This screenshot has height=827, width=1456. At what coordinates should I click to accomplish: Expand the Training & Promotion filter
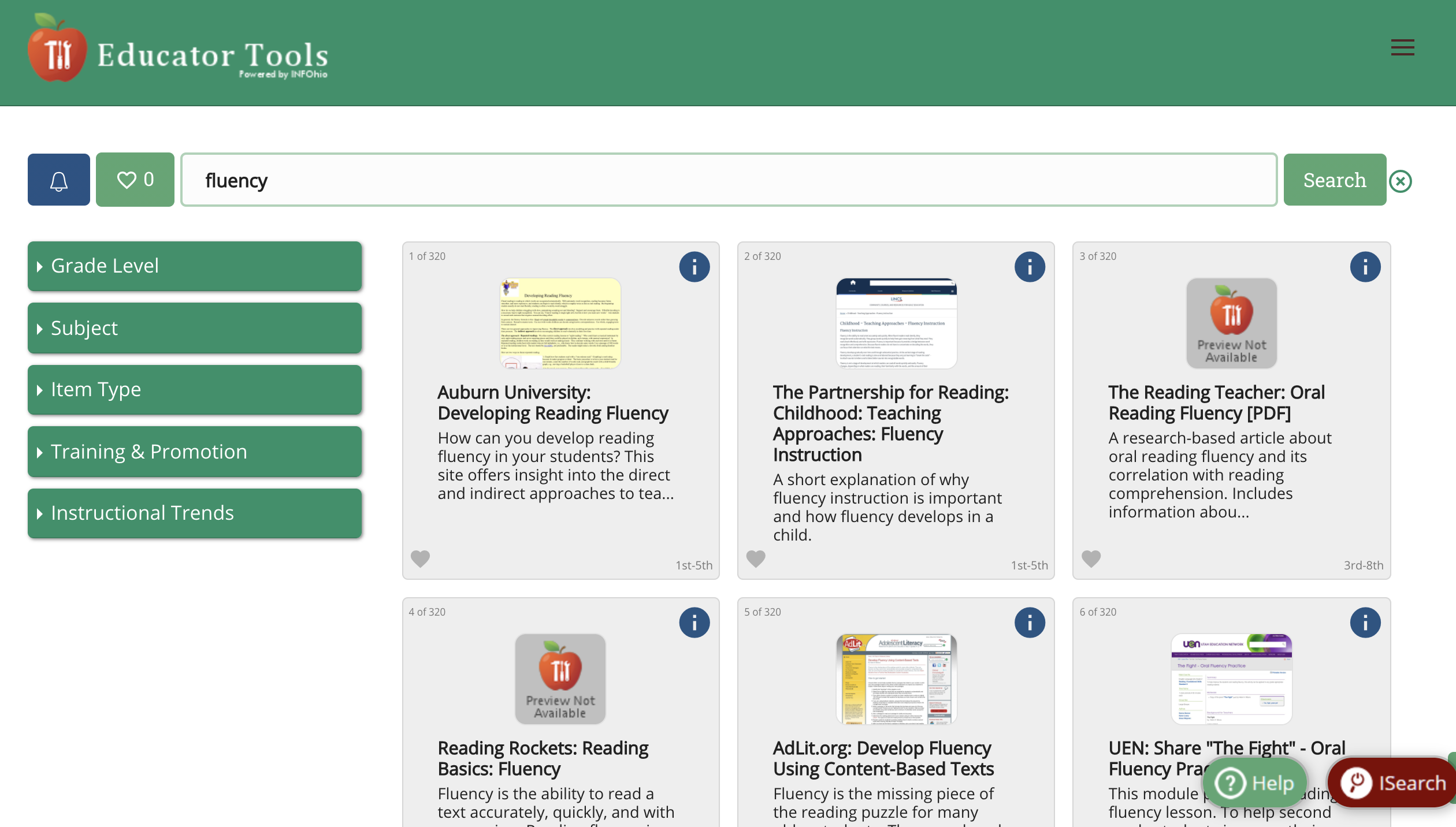click(195, 451)
